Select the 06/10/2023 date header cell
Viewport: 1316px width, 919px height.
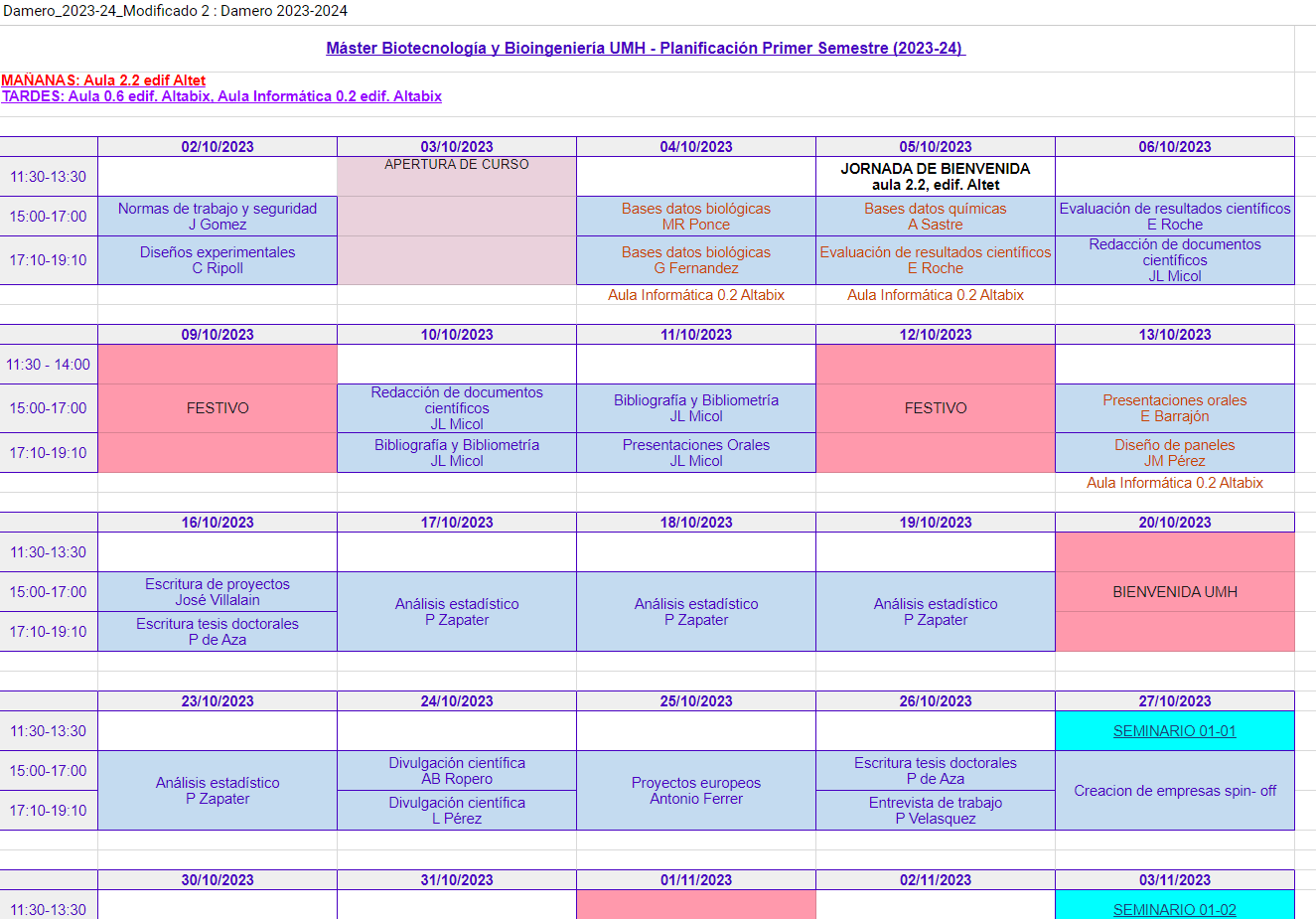(1175, 147)
